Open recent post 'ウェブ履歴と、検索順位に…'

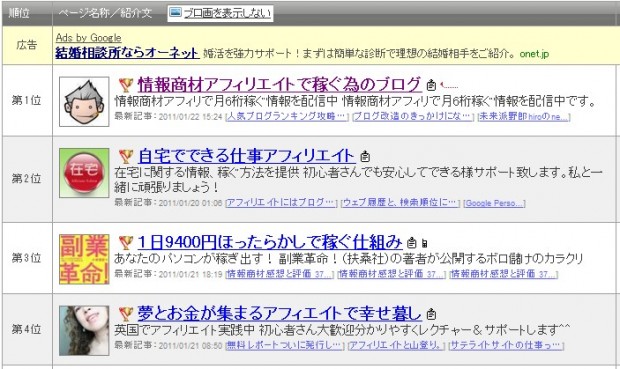tap(400, 203)
